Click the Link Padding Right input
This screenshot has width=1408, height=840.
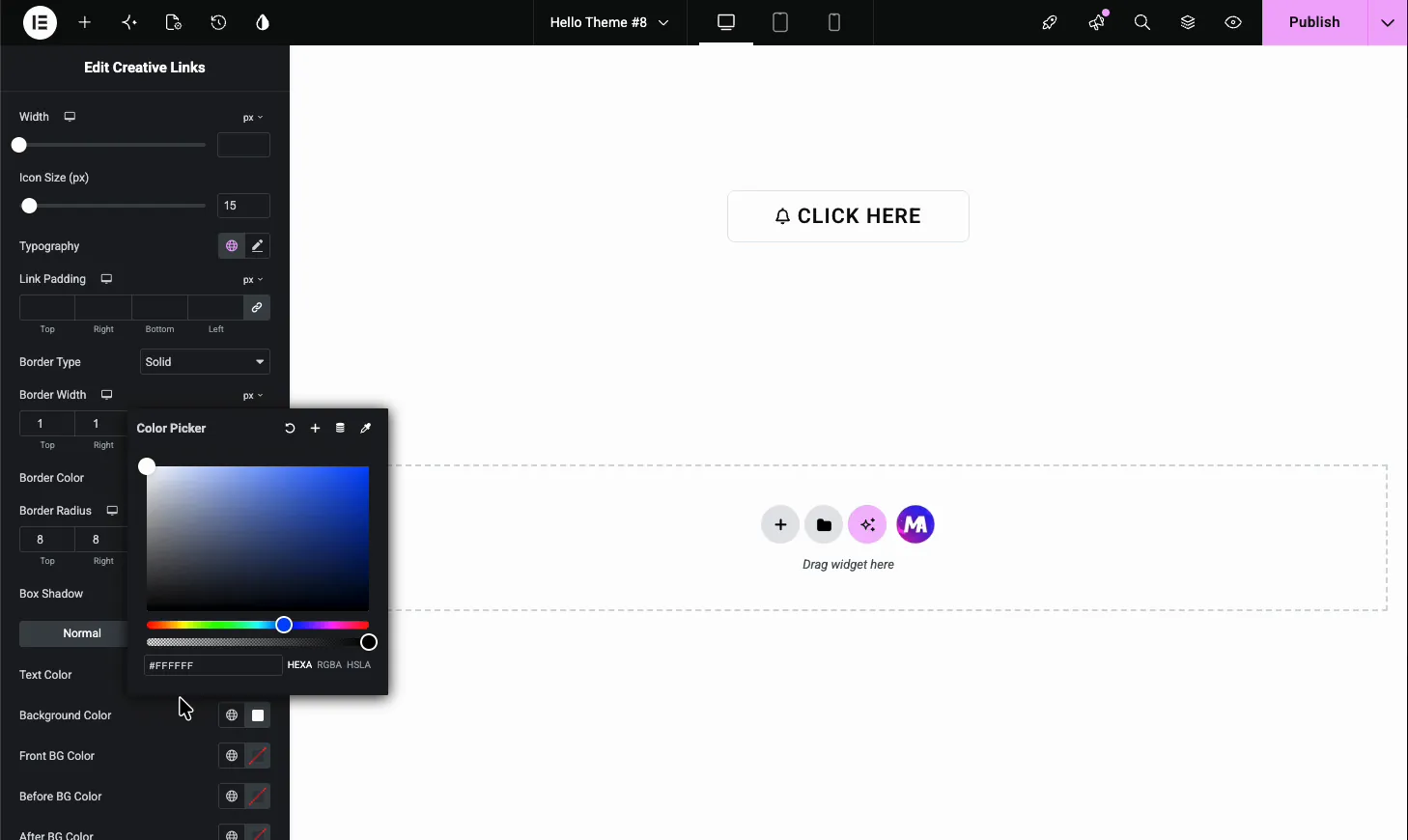tap(103, 308)
